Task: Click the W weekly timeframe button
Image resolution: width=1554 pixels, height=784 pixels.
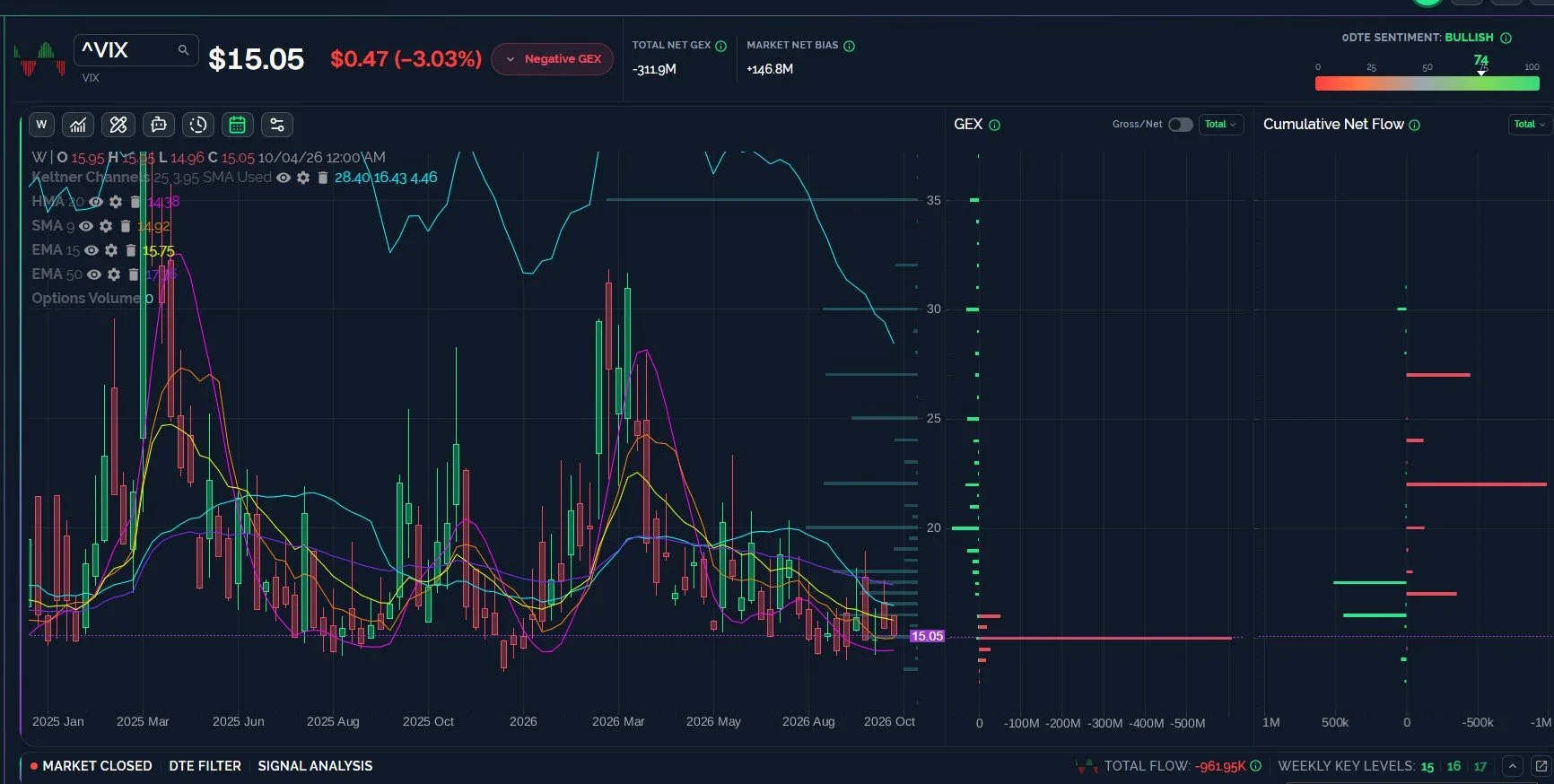Action: point(41,125)
